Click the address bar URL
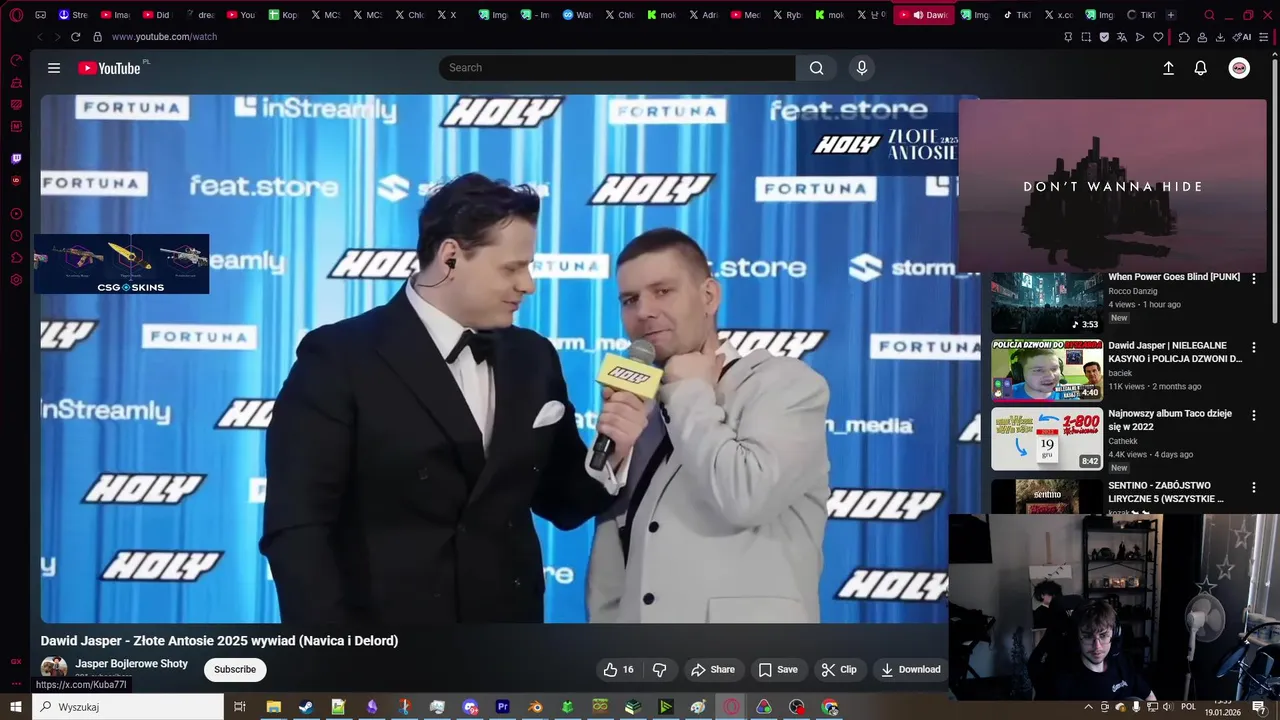The image size is (1280, 720). pyautogui.click(x=164, y=37)
